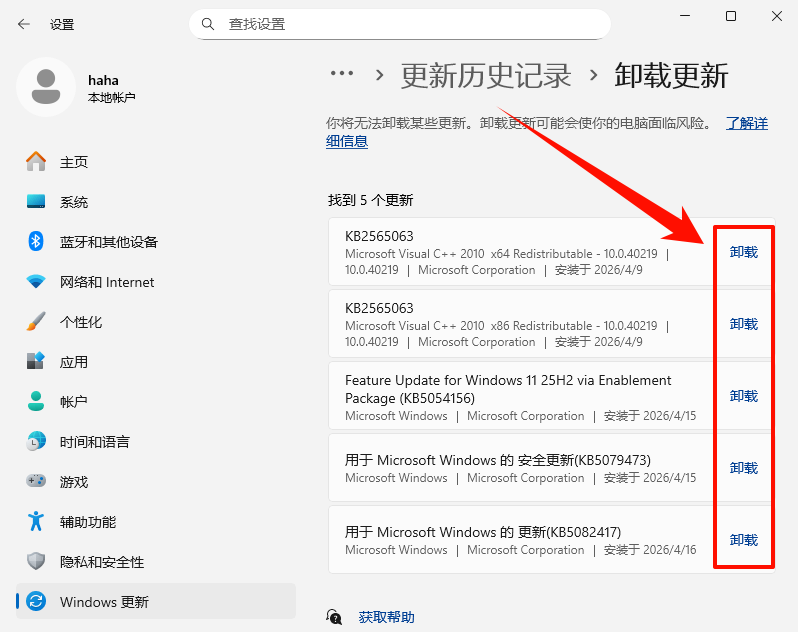This screenshot has width=798, height=632.
Task: Select the 辅助功能 label
Action: point(88,522)
